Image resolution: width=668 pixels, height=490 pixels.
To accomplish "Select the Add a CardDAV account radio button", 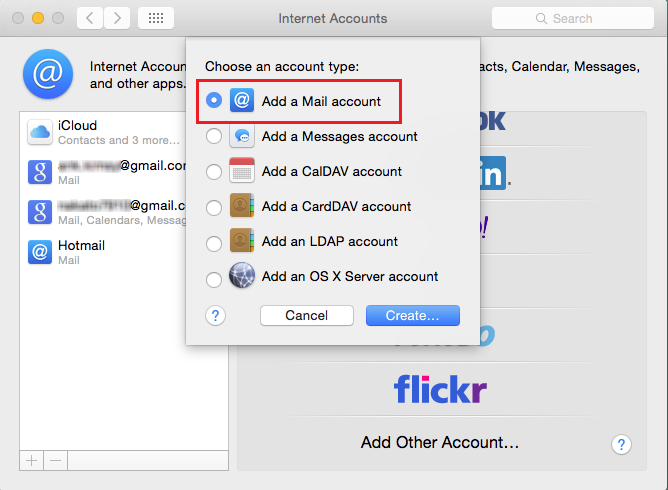I will click(214, 208).
